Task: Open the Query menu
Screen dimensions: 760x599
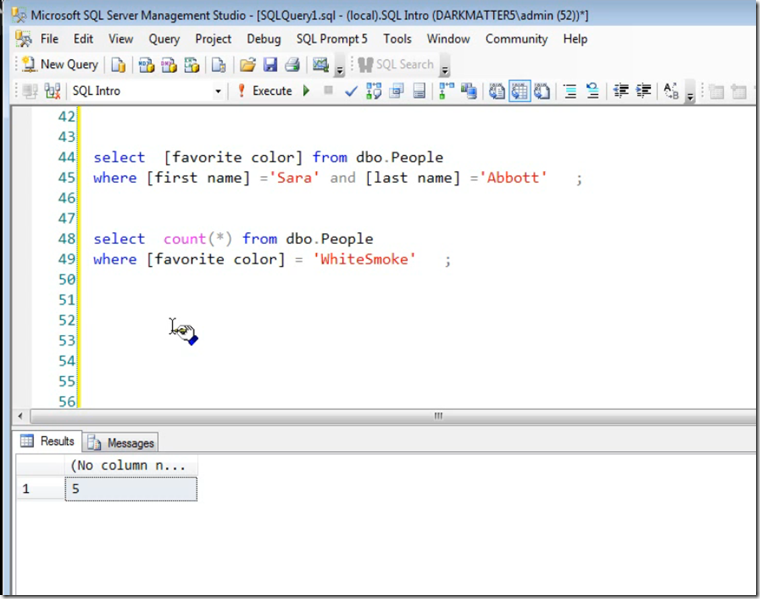Action: tap(164, 39)
